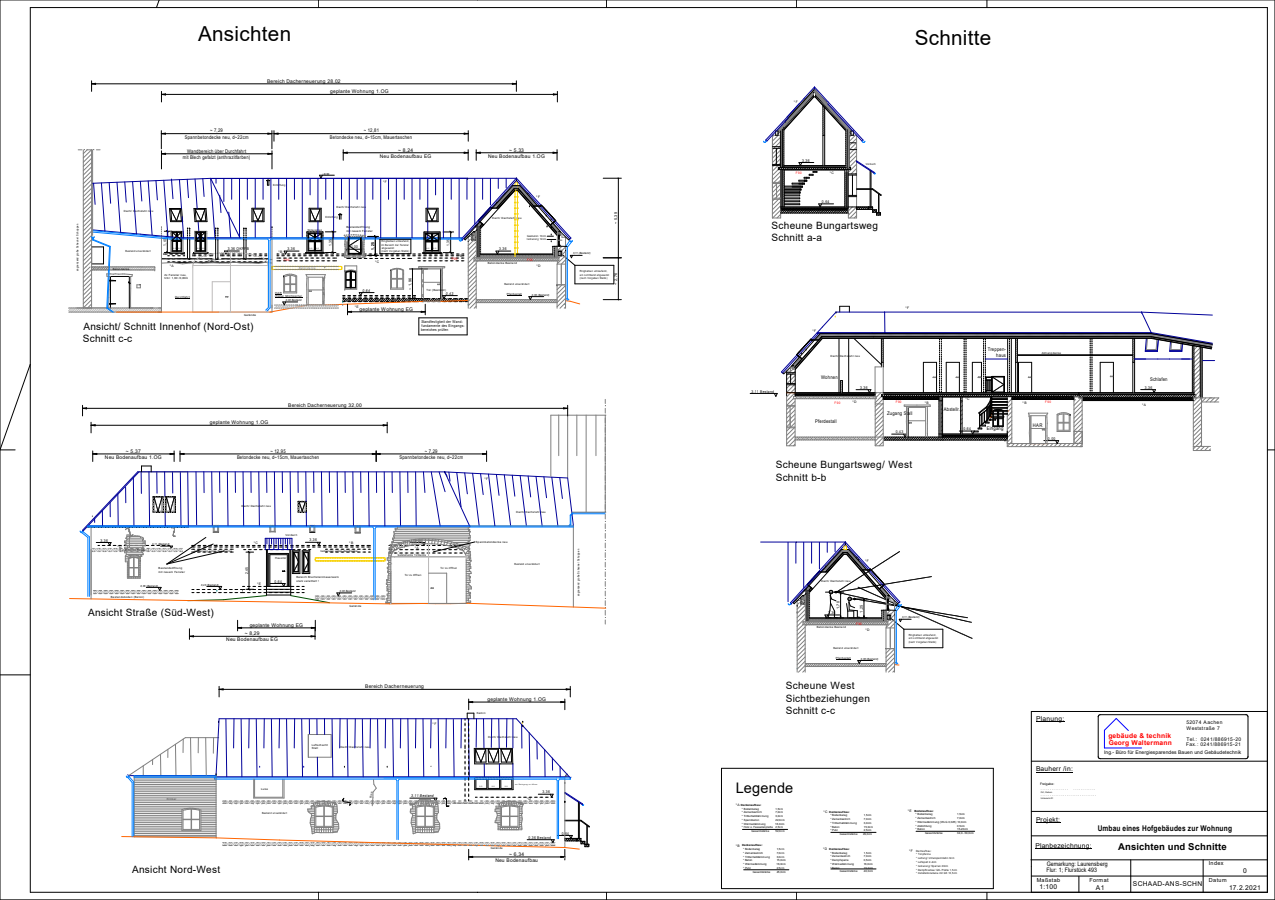
Task: Click the "Schnitte" heading
Action: tap(952, 39)
